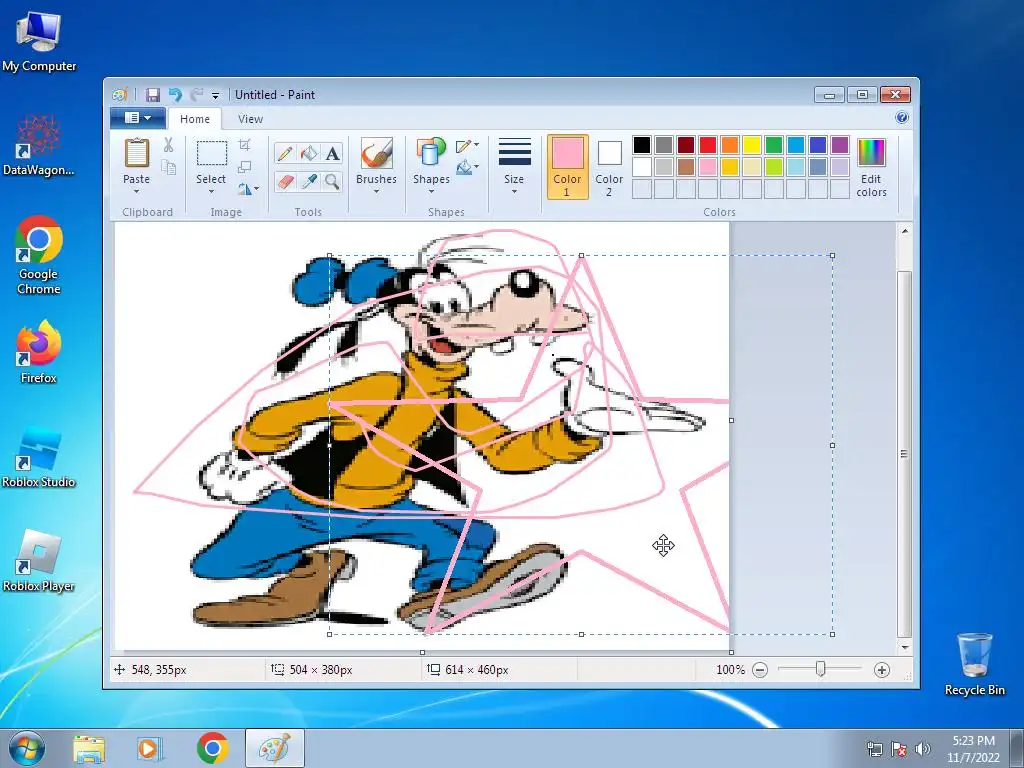The height and width of the screenshot is (768, 1024).
Task: Open Paint Help question mark icon
Action: coord(902,118)
